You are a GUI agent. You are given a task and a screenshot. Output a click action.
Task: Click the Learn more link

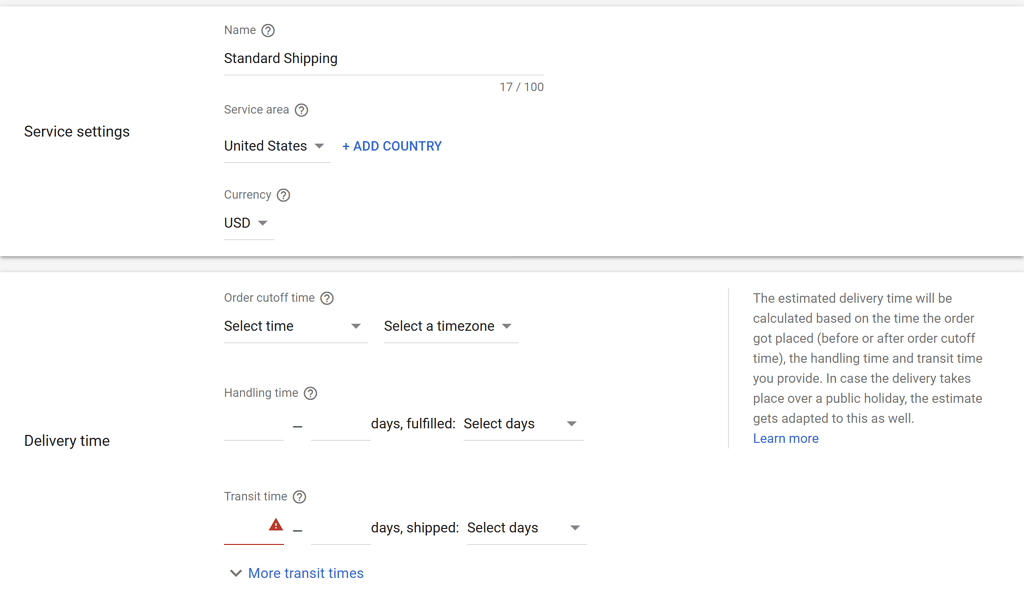(785, 438)
